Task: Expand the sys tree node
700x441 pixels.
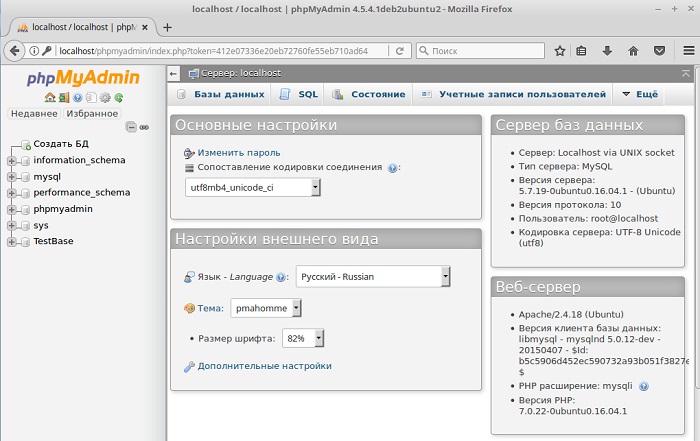Action: pos(12,226)
